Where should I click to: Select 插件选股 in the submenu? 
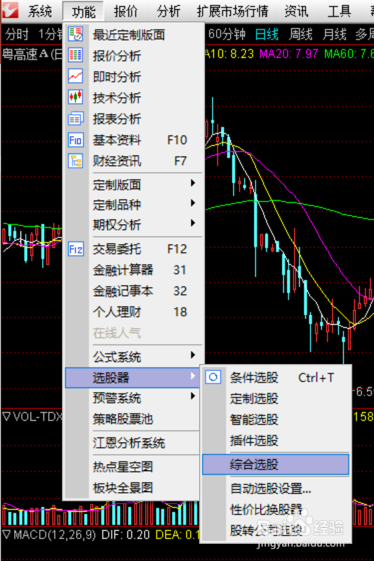(x=276, y=441)
